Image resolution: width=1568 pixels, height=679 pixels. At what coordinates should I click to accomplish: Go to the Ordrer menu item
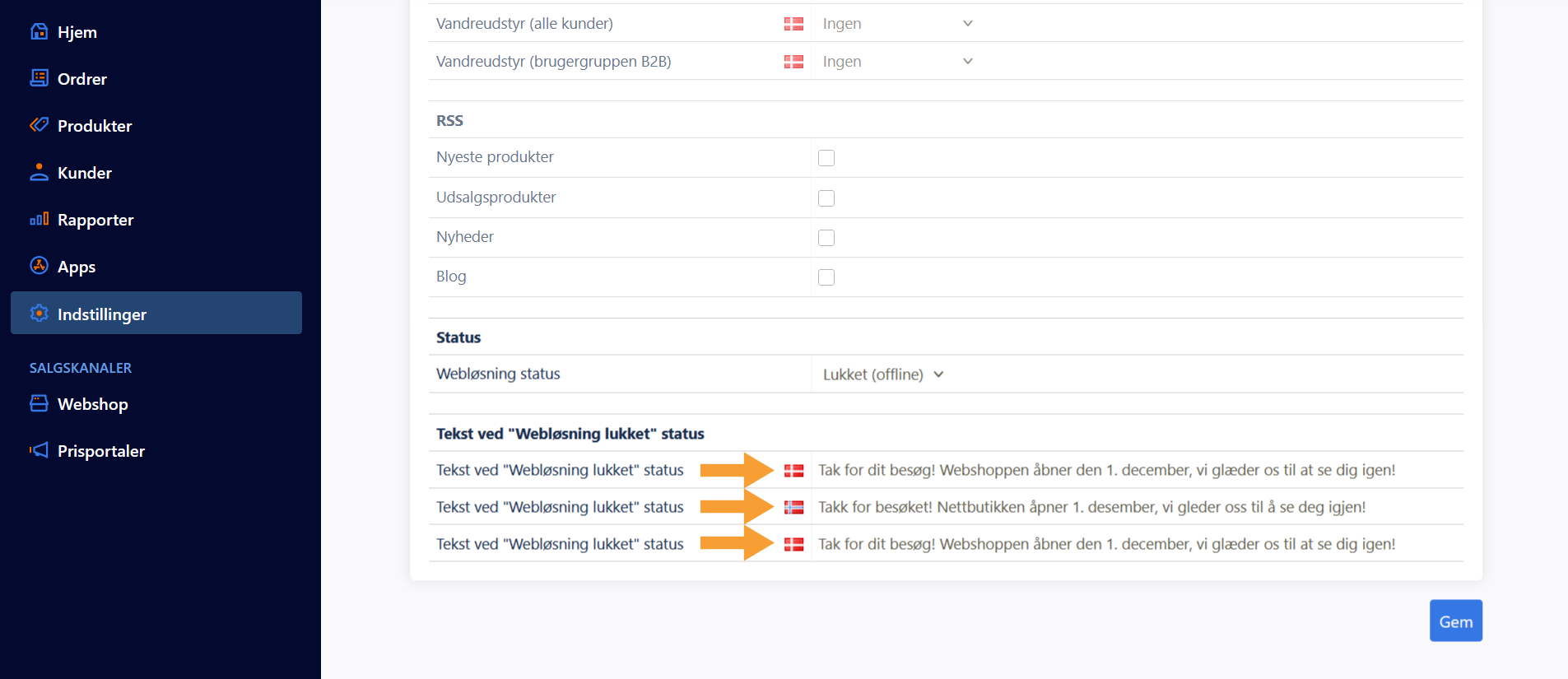tap(82, 79)
